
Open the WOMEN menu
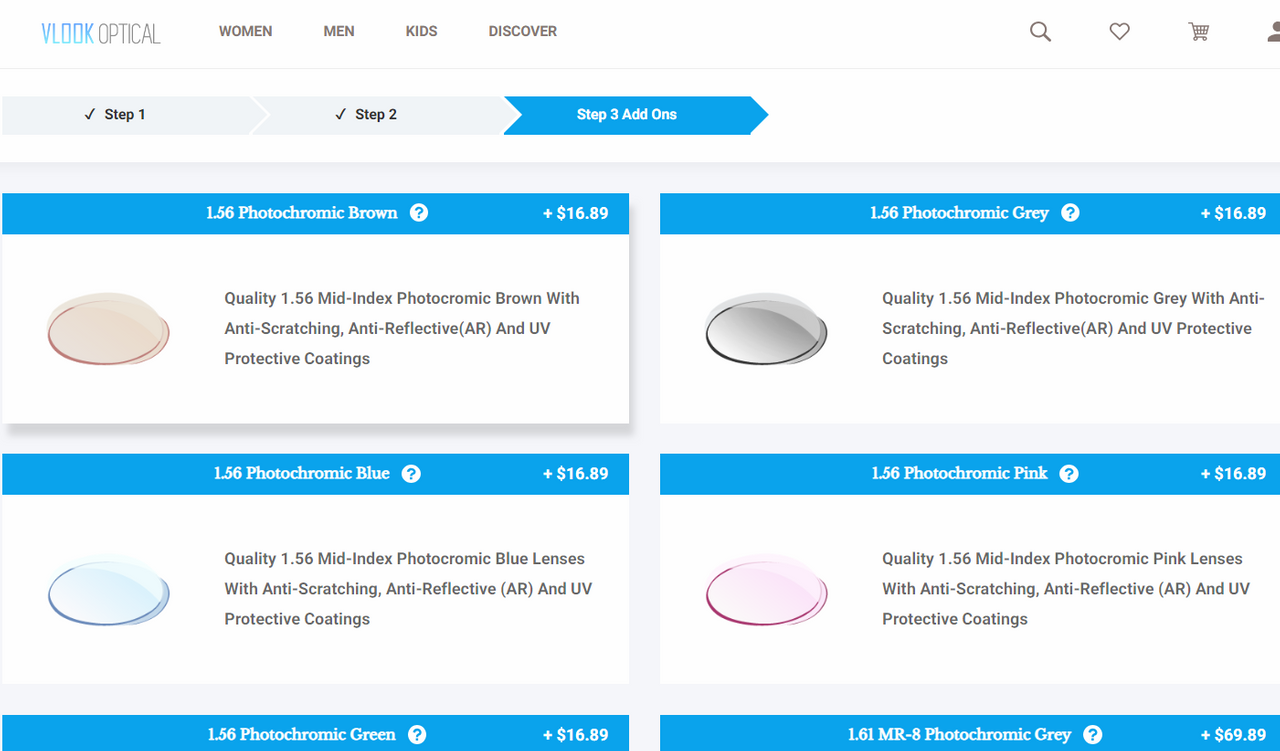point(246,31)
